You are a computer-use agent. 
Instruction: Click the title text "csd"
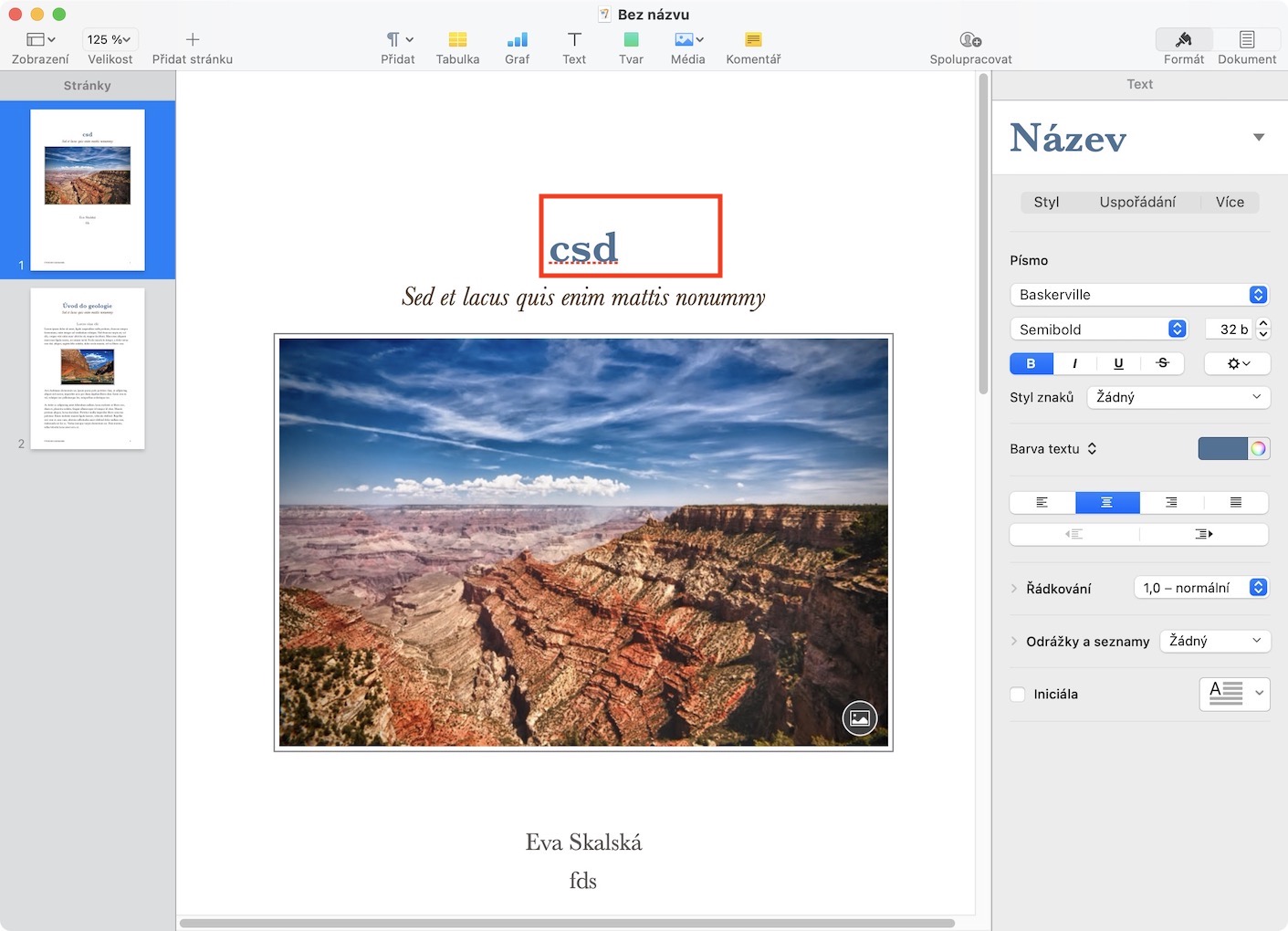click(x=583, y=247)
